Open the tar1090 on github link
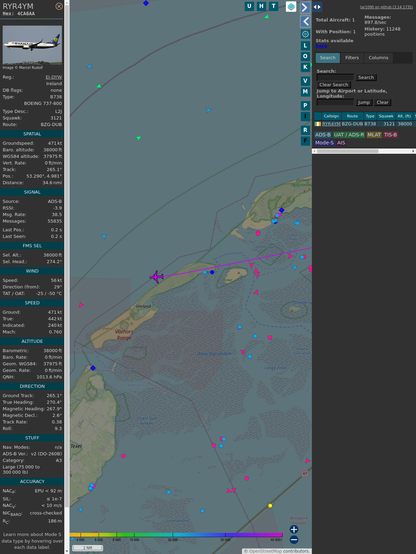The image size is (416, 554). (386, 7)
